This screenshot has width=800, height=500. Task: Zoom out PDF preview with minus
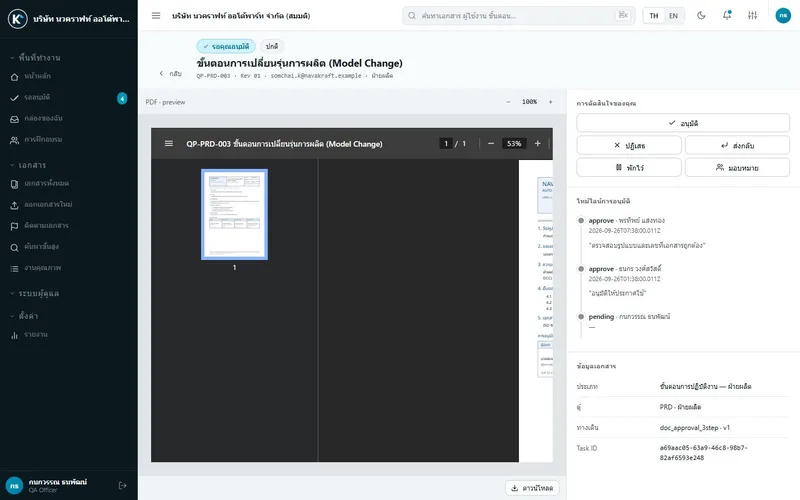pos(508,102)
